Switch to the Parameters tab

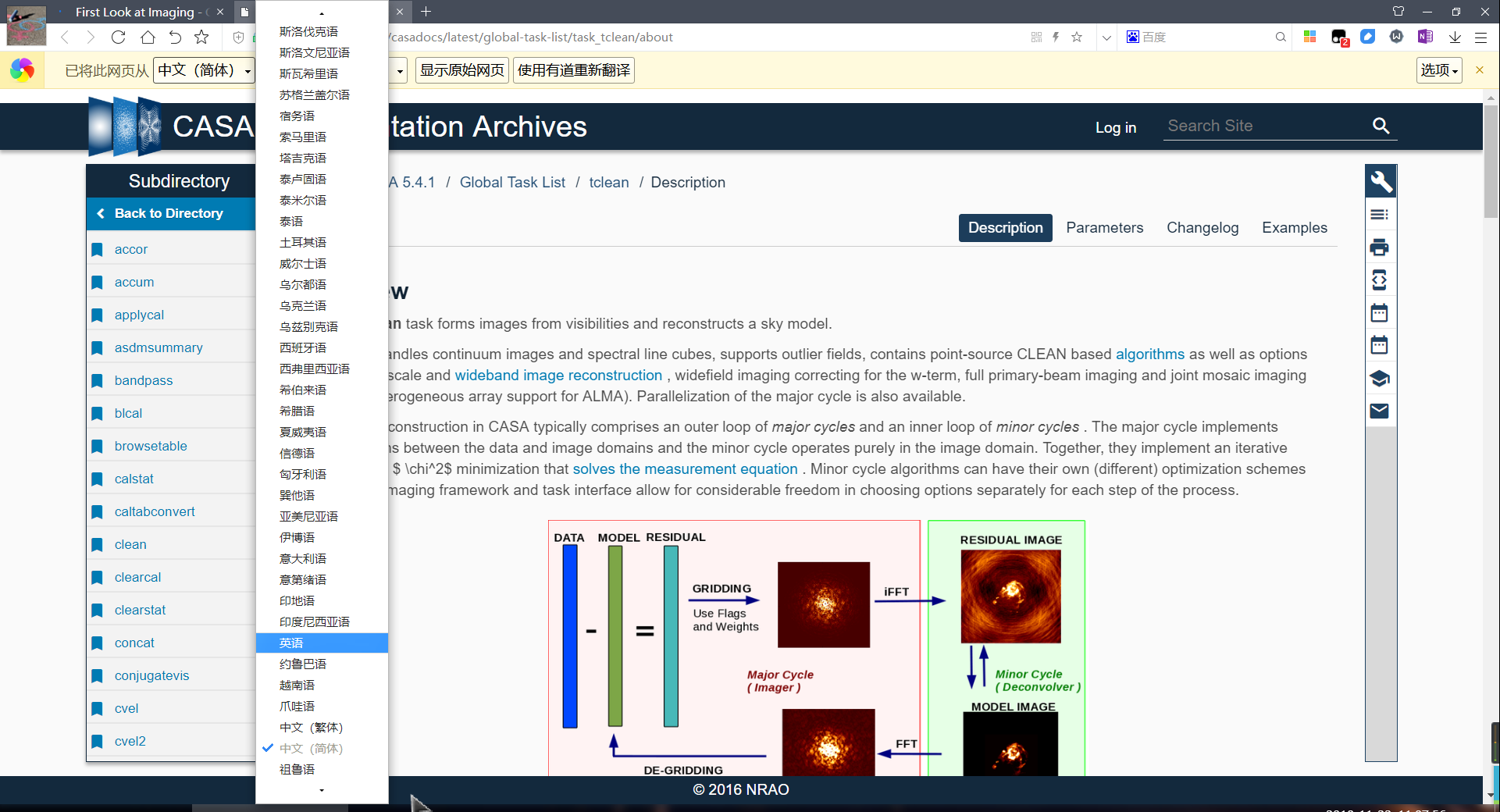point(1104,228)
